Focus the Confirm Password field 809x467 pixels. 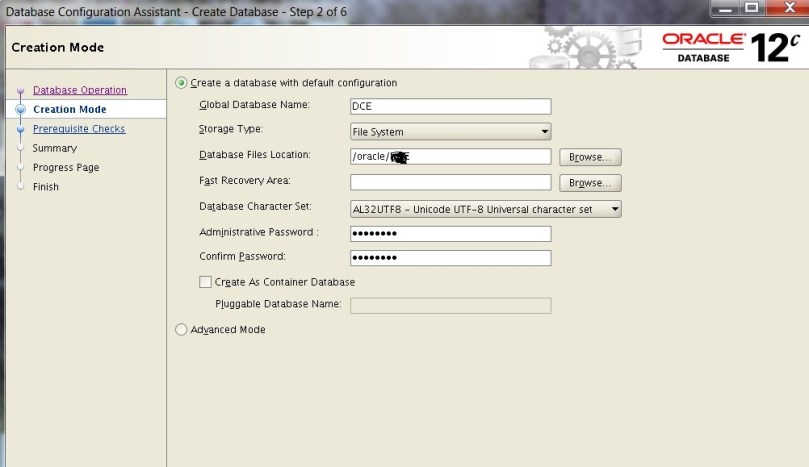450,258
